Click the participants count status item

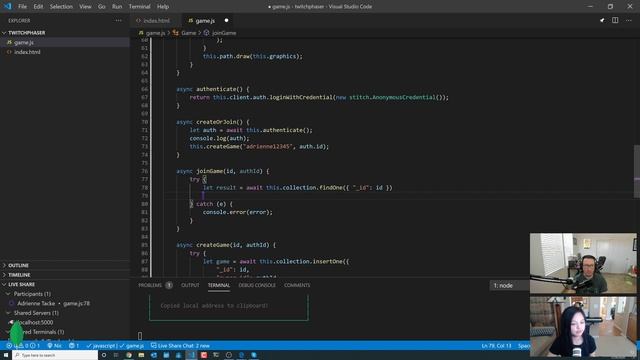click(74, 346)
